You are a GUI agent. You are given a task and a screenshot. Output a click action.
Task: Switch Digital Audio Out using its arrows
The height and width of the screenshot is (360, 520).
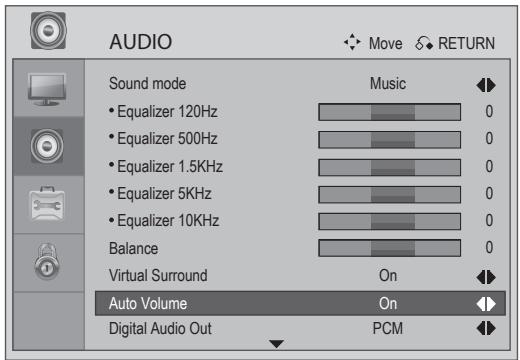coord(486,328)
